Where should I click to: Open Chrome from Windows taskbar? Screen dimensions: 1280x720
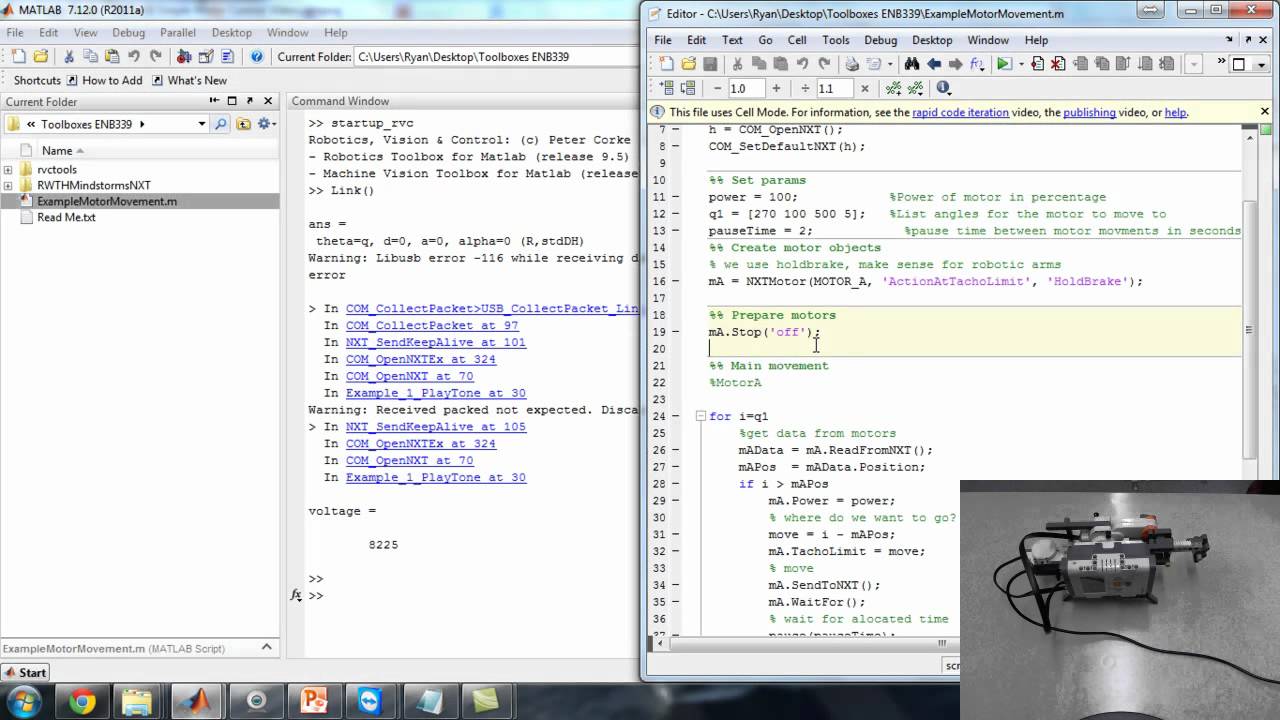[x=84, y=702]
